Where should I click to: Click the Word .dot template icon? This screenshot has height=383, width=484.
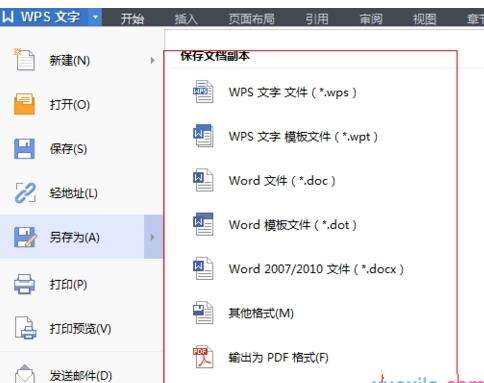tap(203, 225)
